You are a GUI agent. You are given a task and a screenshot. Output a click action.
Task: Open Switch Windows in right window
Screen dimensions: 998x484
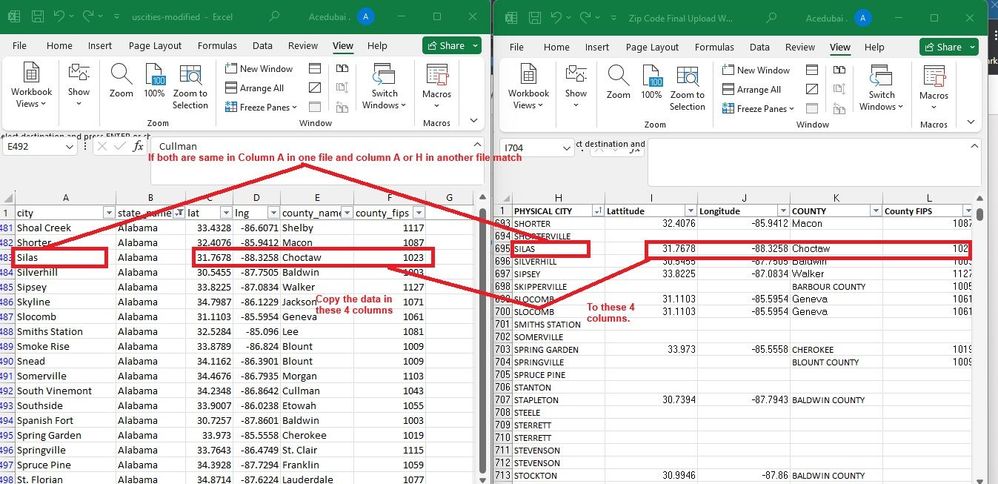click(x=882, y=88)
